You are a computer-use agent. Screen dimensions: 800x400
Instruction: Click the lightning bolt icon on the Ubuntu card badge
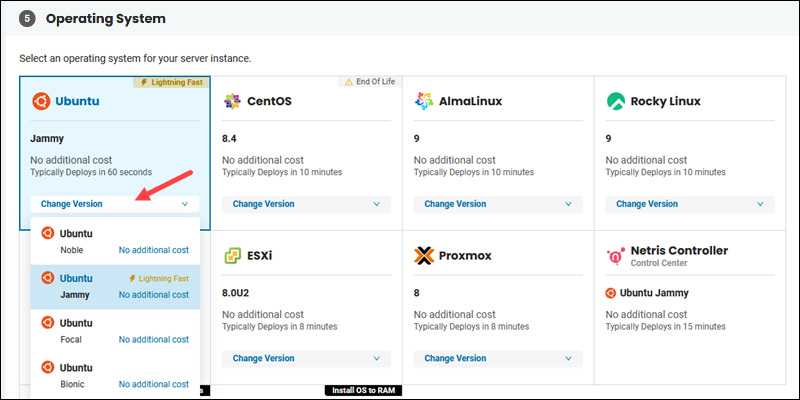pos(144,82)
